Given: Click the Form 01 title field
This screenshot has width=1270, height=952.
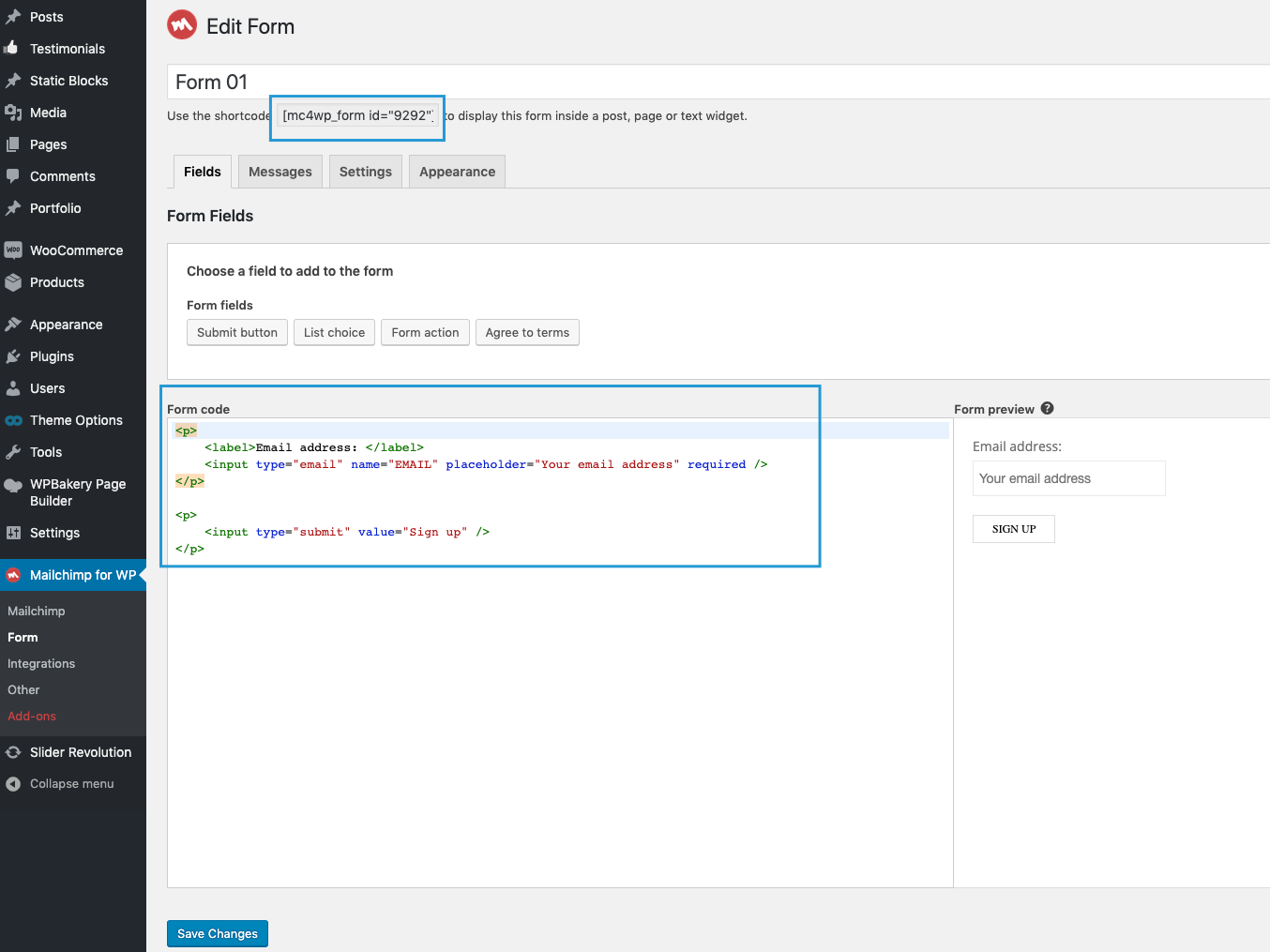Looking at the screenshot, I should 718,82.
